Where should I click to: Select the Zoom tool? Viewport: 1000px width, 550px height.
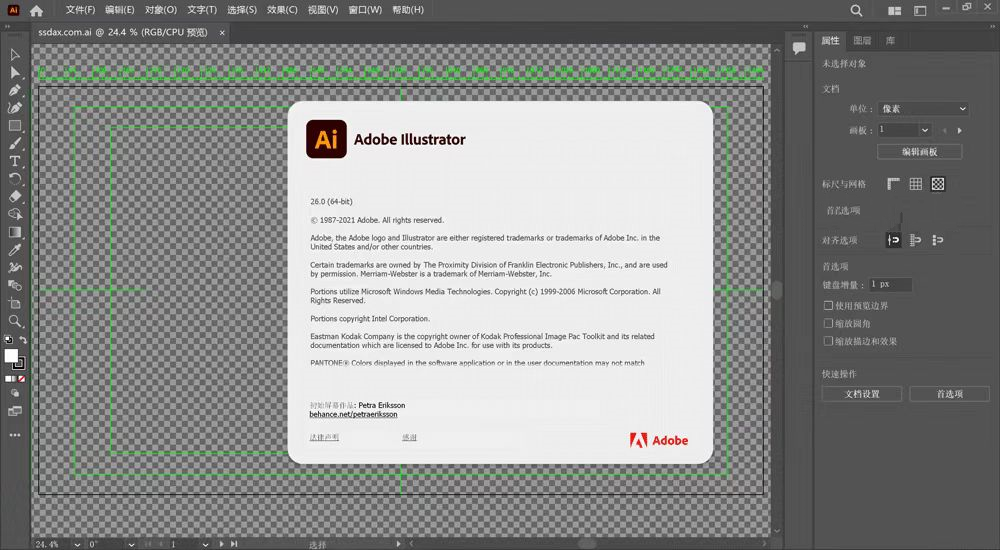[x=15, y=321]
